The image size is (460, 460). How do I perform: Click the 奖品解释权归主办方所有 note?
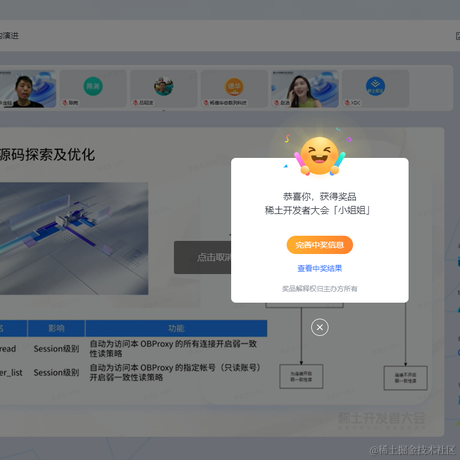coord(320,289)
